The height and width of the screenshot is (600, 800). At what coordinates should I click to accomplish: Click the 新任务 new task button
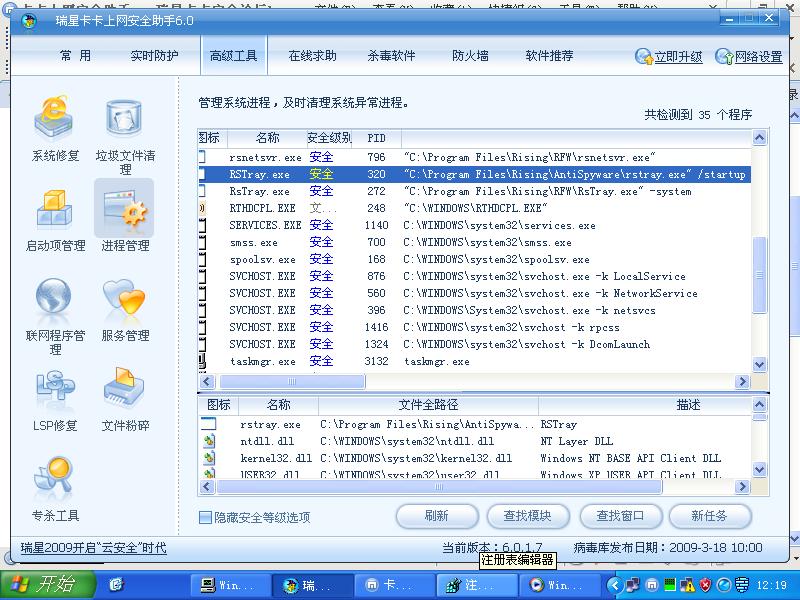click(x=710, y=516)
